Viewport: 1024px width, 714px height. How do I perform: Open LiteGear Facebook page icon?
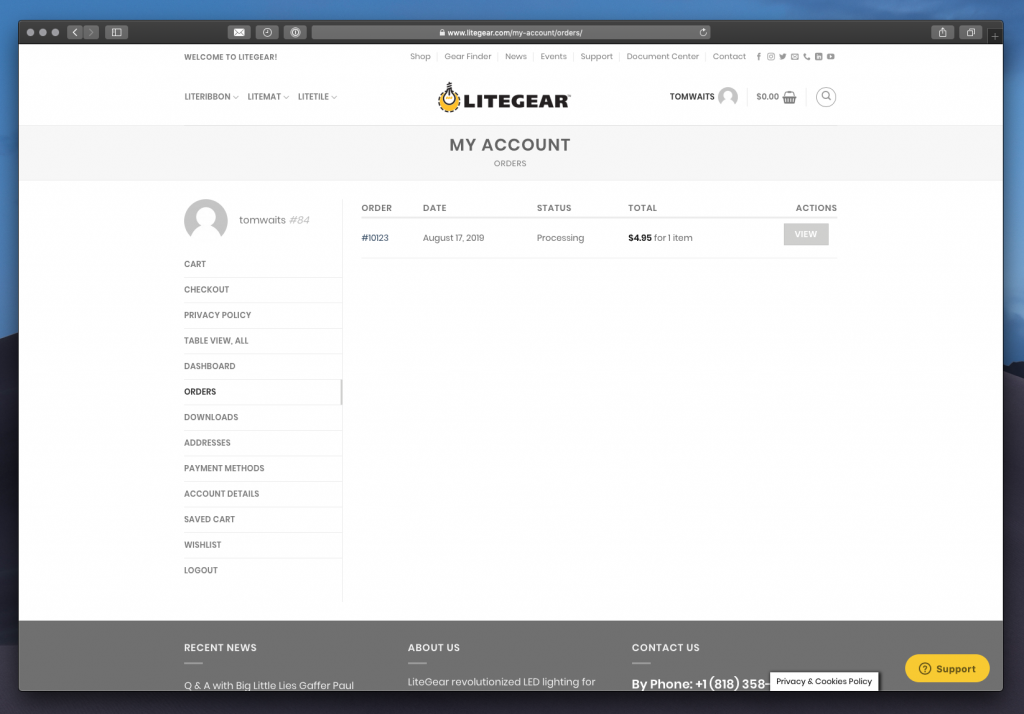point(759,57)
